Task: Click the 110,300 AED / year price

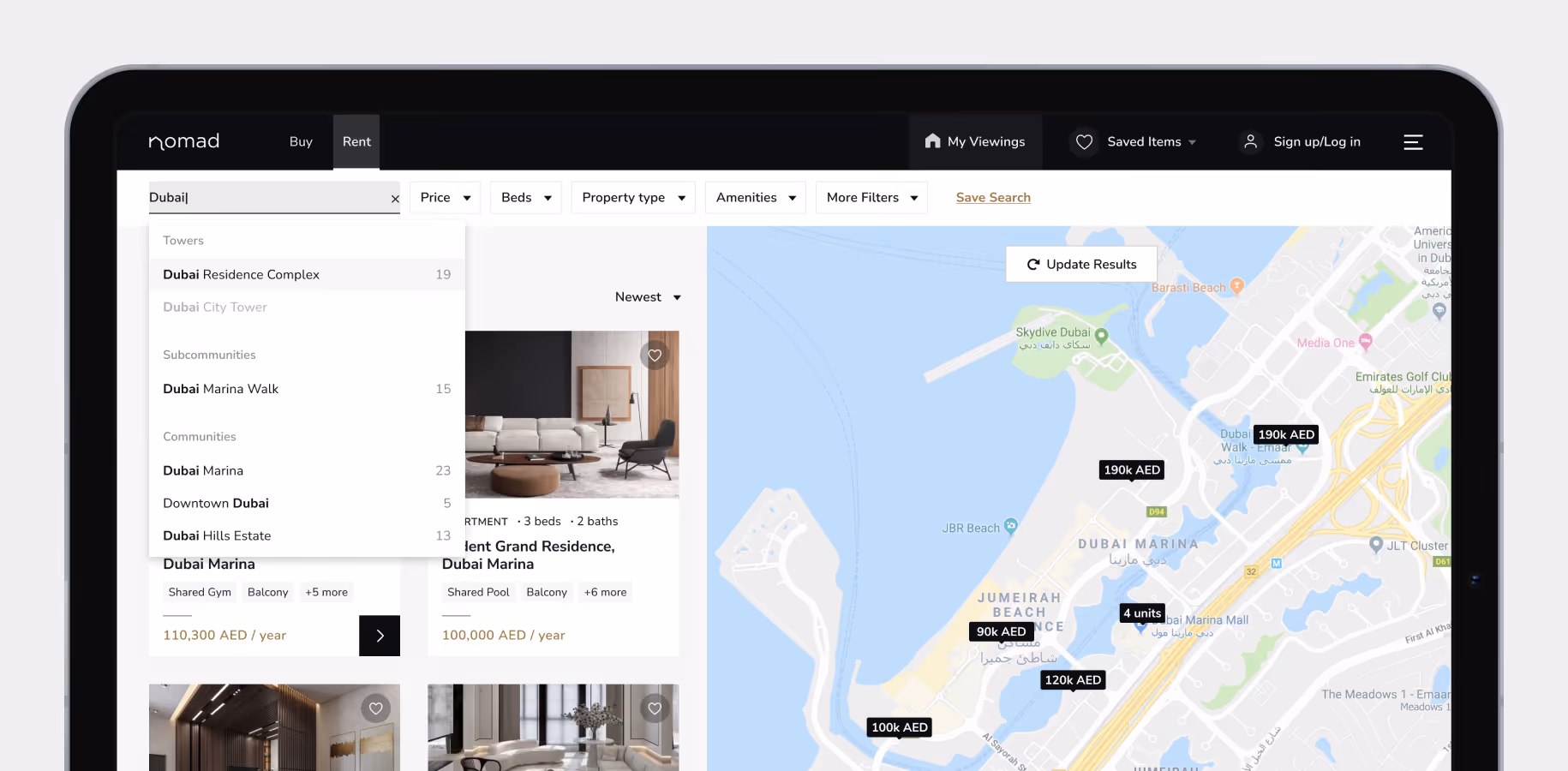Action: [x=224, y=636]
